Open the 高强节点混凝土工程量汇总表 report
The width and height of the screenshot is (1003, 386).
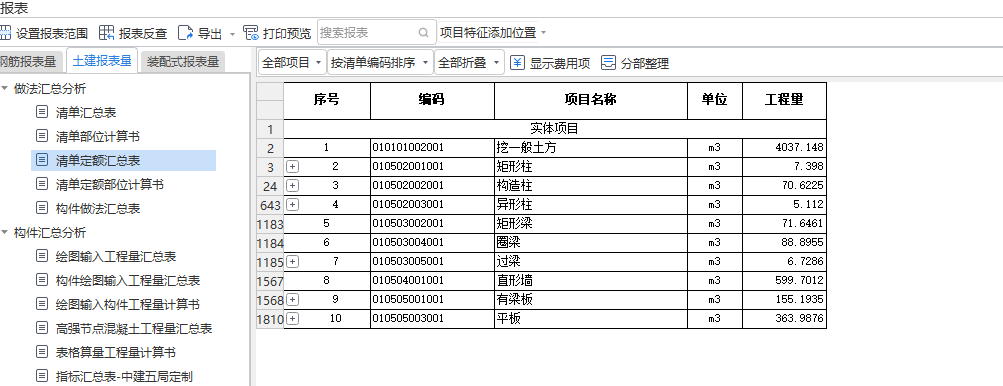click(x=134, y=328)
